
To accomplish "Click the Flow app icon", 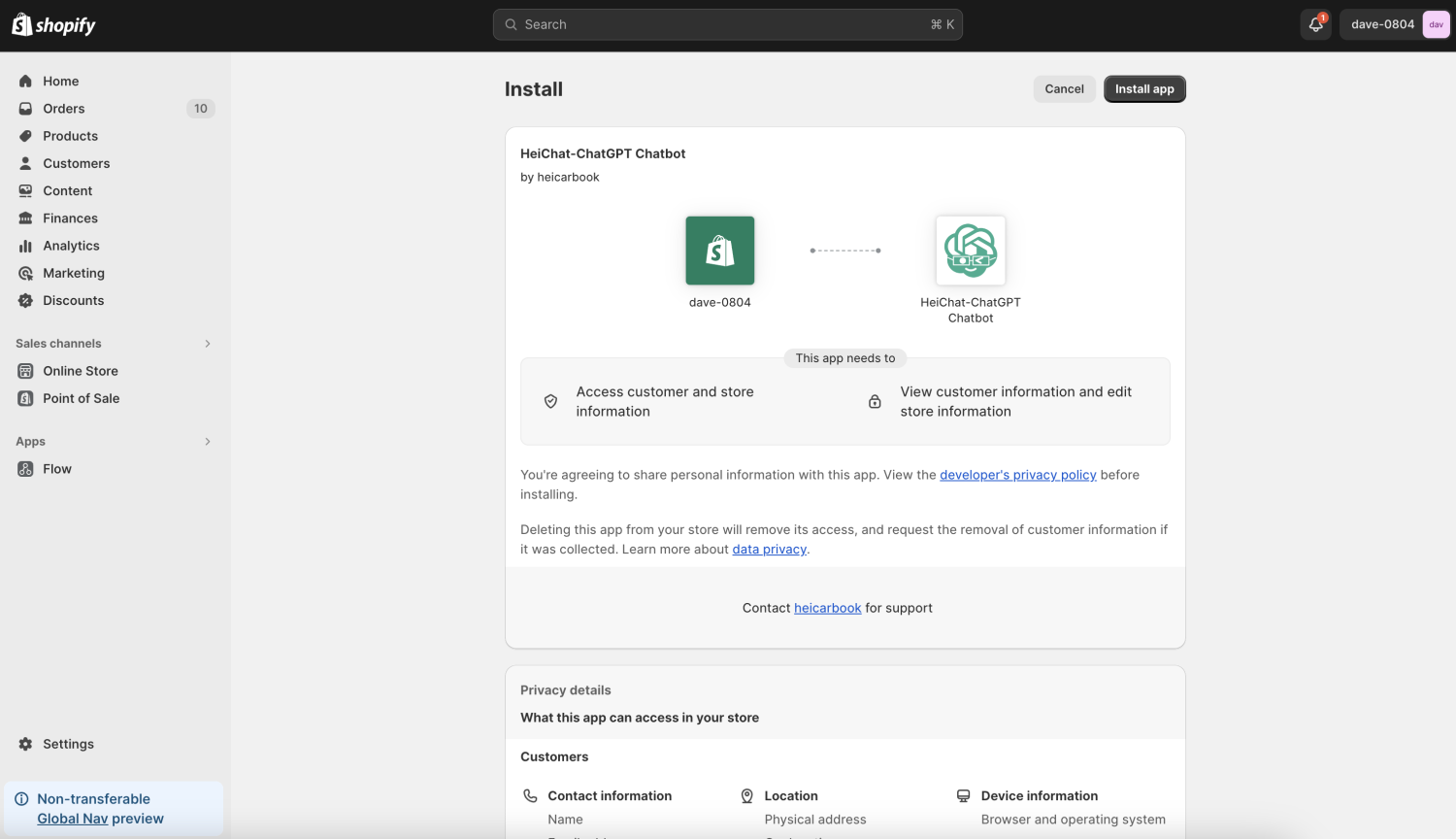I will click(26, 469).
